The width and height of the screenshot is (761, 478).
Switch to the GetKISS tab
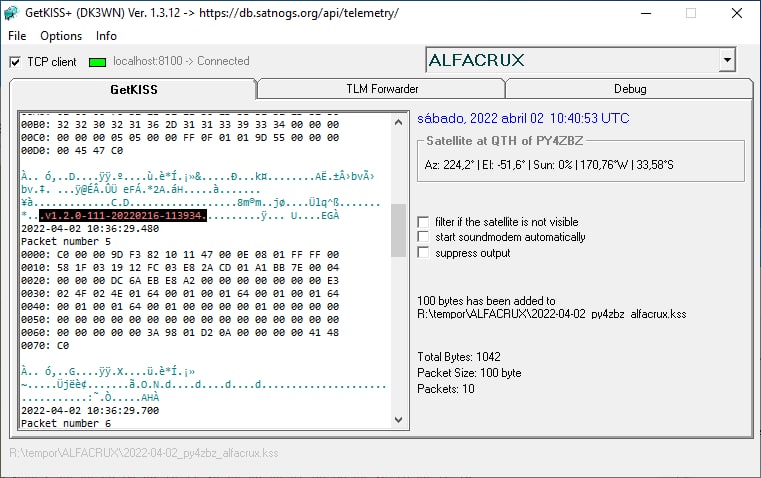click(133, 89)
